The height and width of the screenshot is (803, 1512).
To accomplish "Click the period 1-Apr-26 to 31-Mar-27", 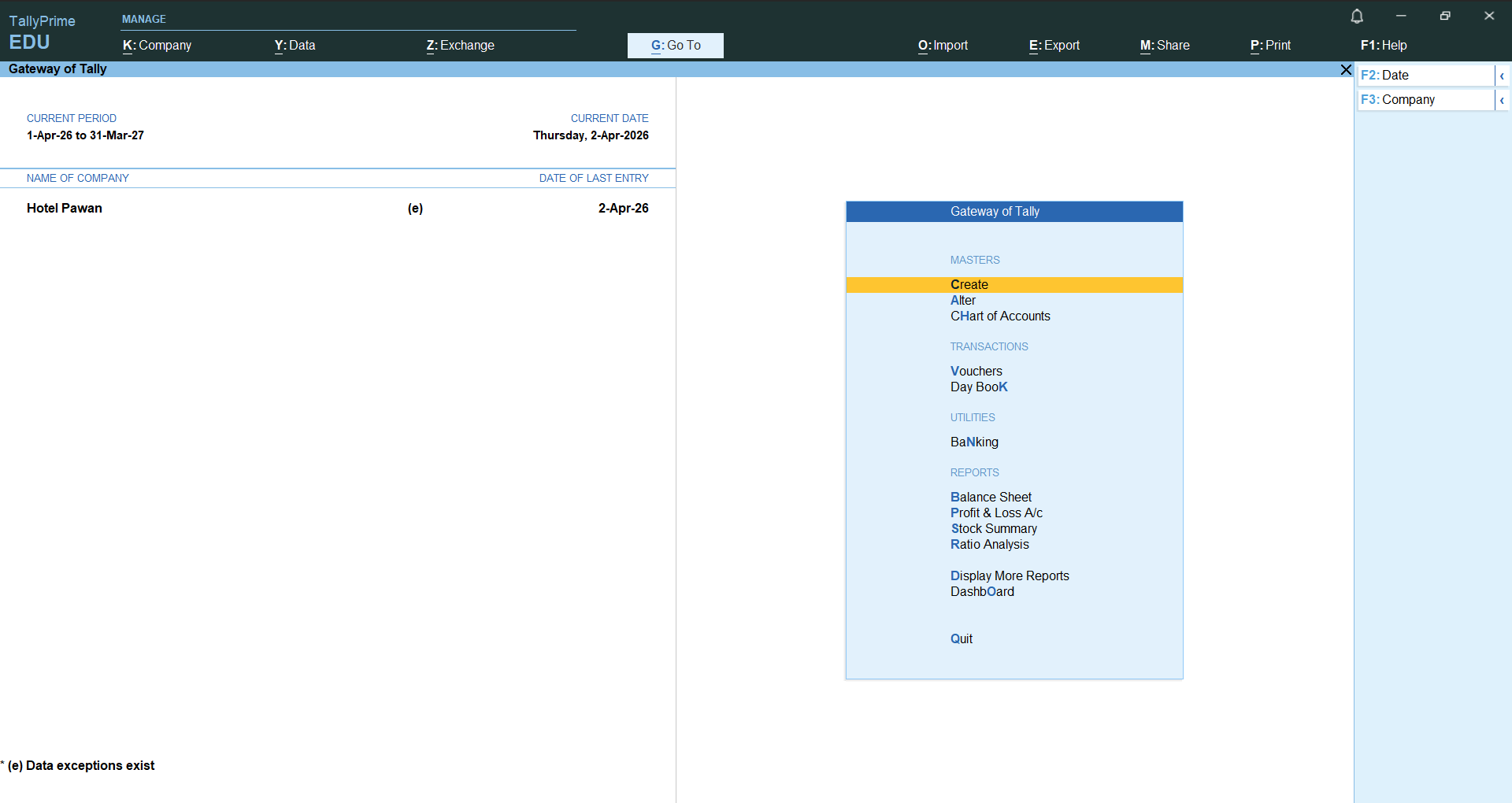I will 85,135.
